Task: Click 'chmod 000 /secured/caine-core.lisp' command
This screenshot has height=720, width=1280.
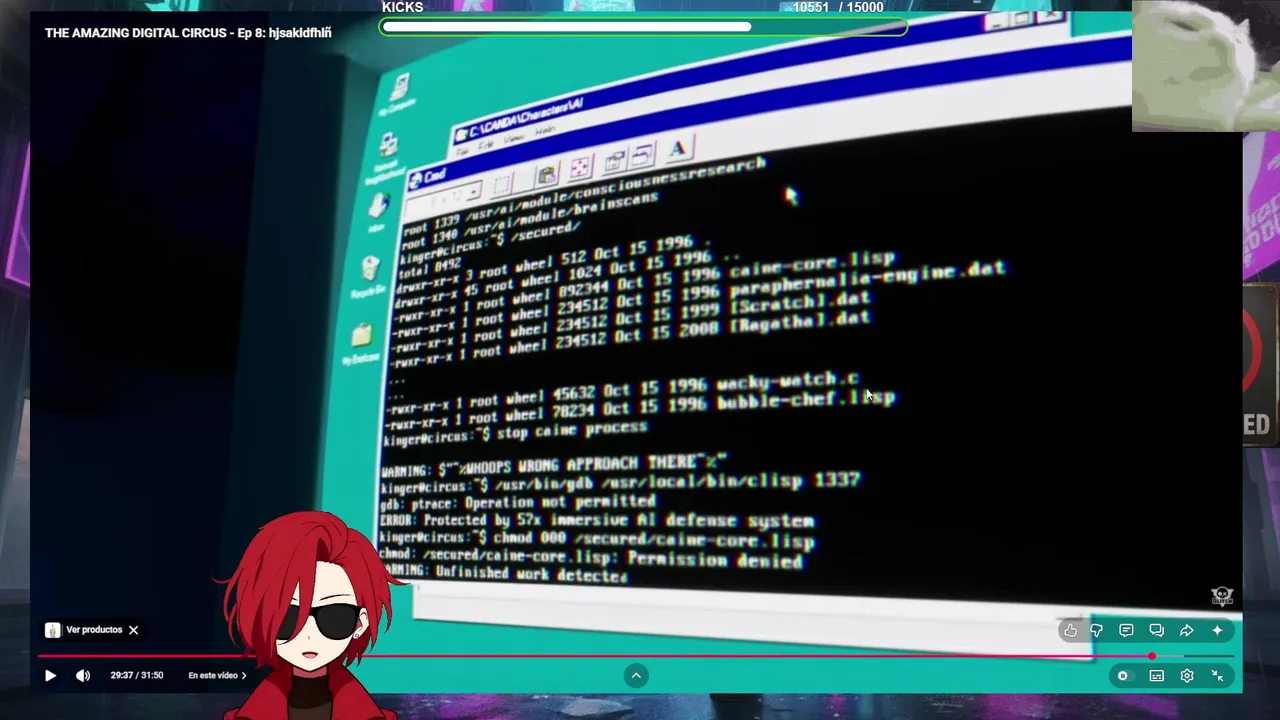Action: pos(652,541)
